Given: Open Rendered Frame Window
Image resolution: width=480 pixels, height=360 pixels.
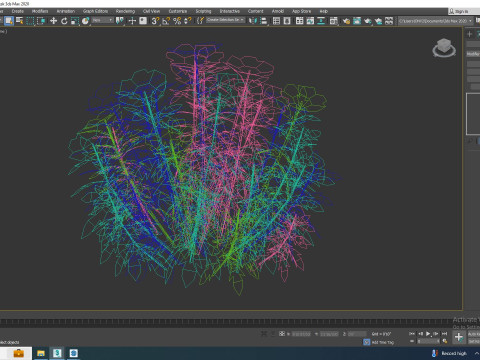Looking at the screenshot, I should coord(357,21).
